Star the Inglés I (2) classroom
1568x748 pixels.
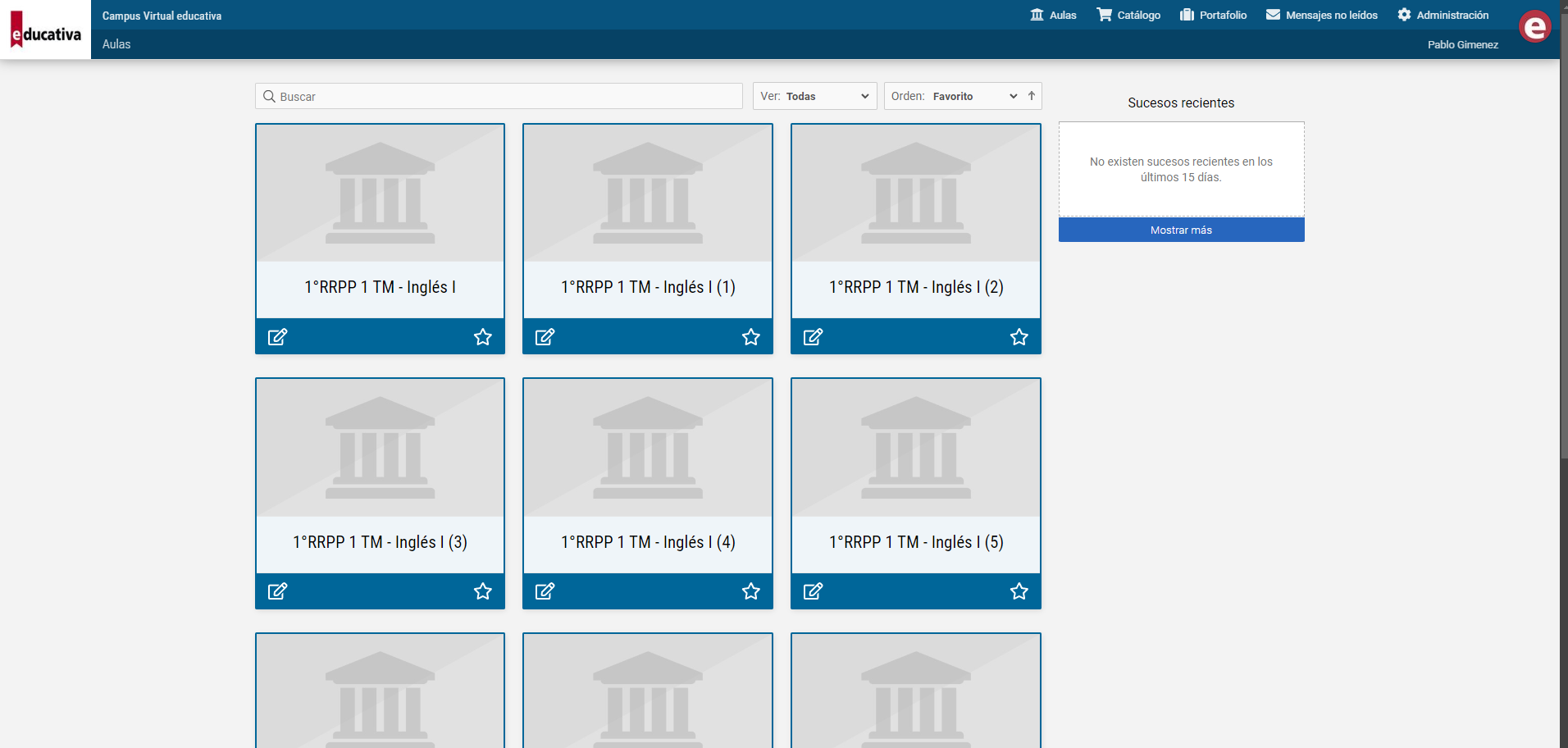1019,337
